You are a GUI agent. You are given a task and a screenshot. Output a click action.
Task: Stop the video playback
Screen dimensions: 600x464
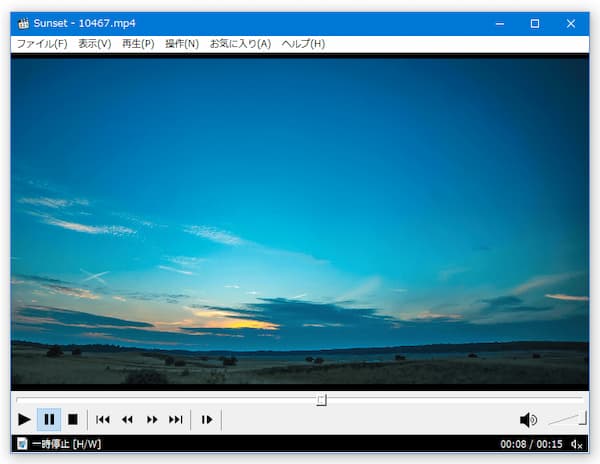coord(73,420)
